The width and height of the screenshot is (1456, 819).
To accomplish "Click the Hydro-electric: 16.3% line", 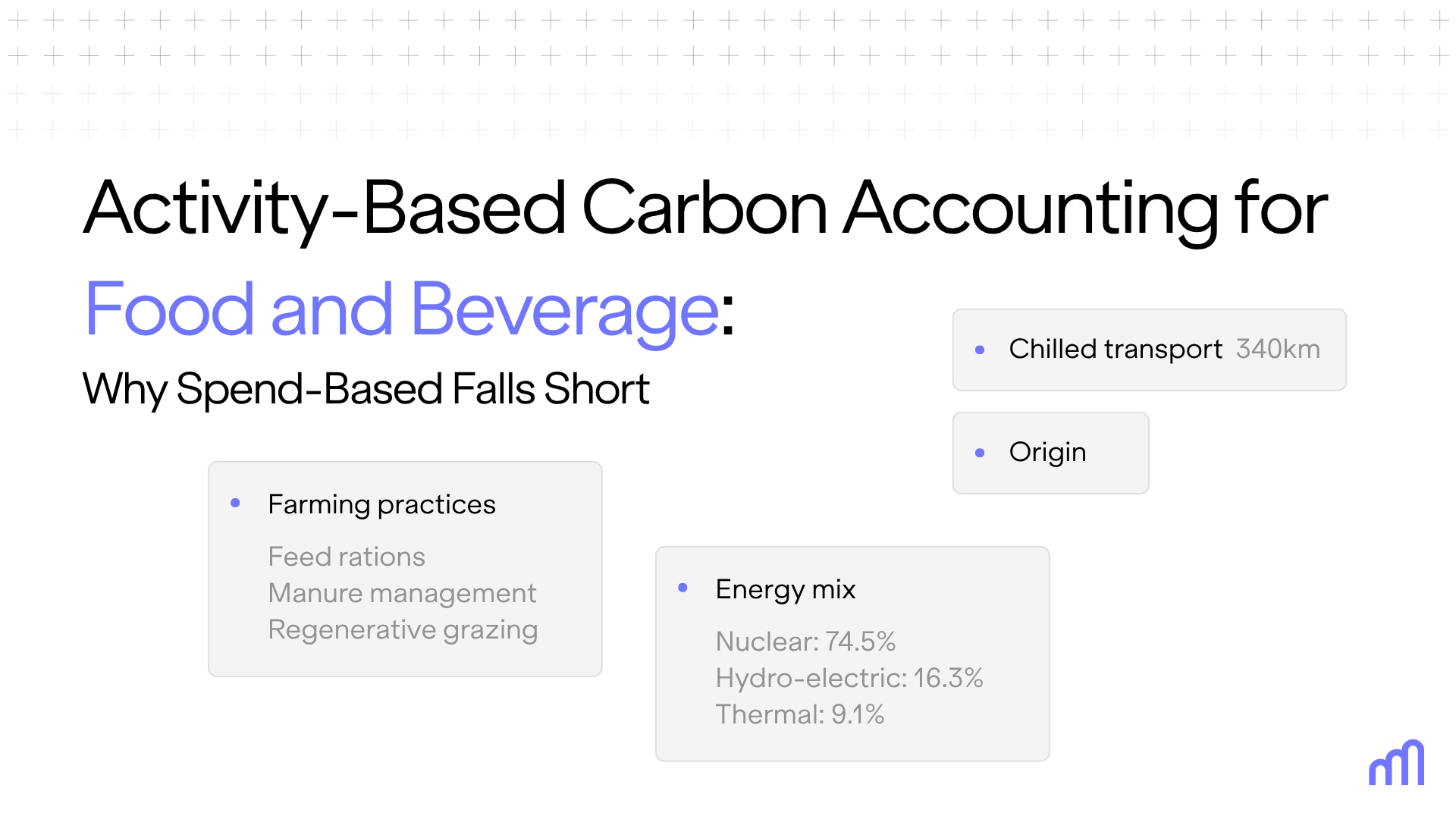I will coord(849,678).
